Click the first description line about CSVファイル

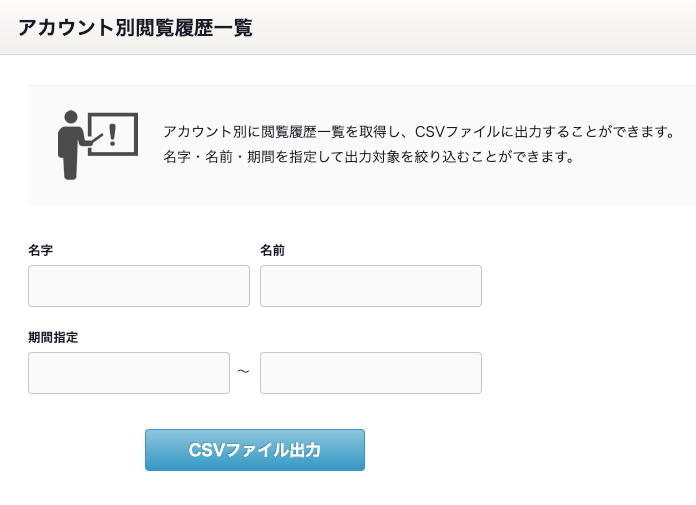(x=419, y=132)
